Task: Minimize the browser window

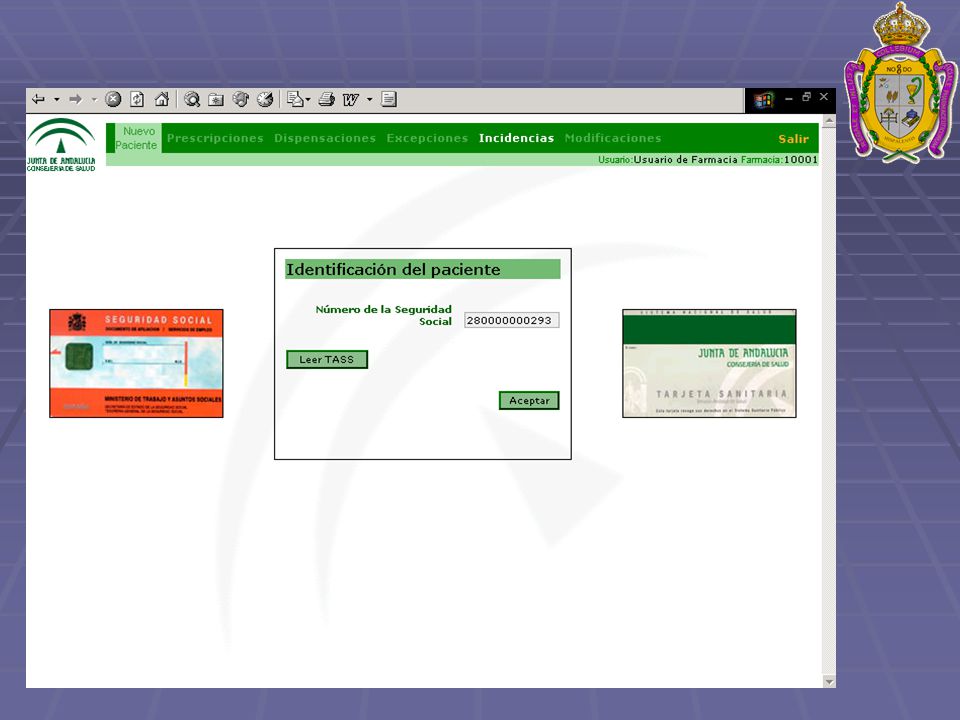Action: (x=789, y=98)
